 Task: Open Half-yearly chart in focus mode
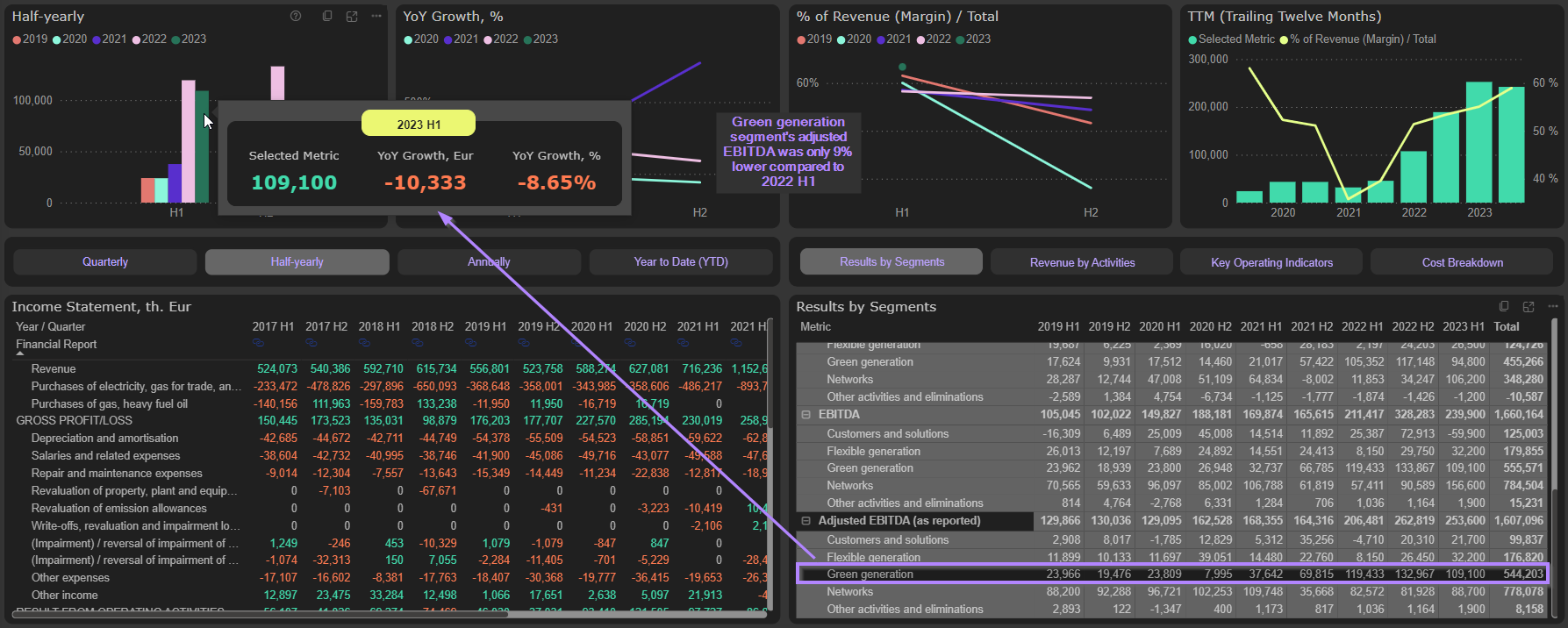pyautogui.click(x=352, y=17)
